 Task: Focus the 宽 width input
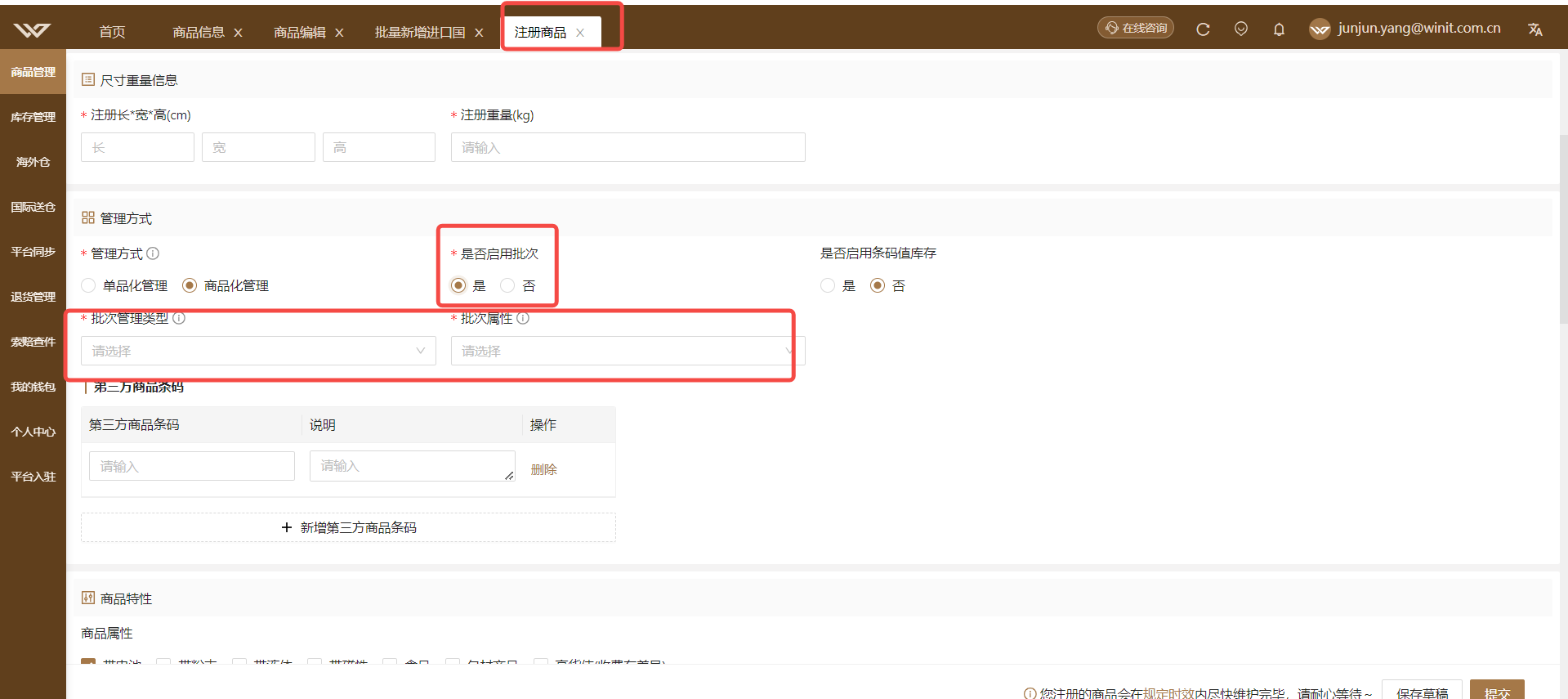(258, 147)
